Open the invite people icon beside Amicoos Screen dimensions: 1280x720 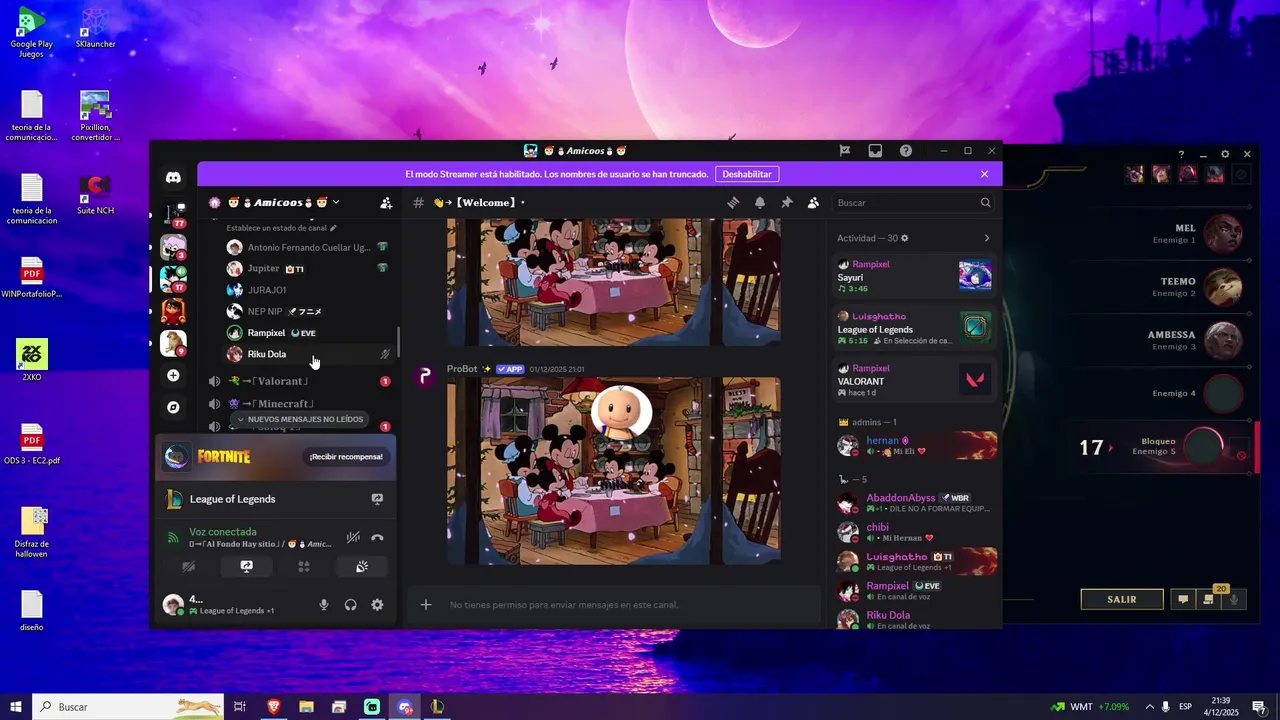pos(386,203)
